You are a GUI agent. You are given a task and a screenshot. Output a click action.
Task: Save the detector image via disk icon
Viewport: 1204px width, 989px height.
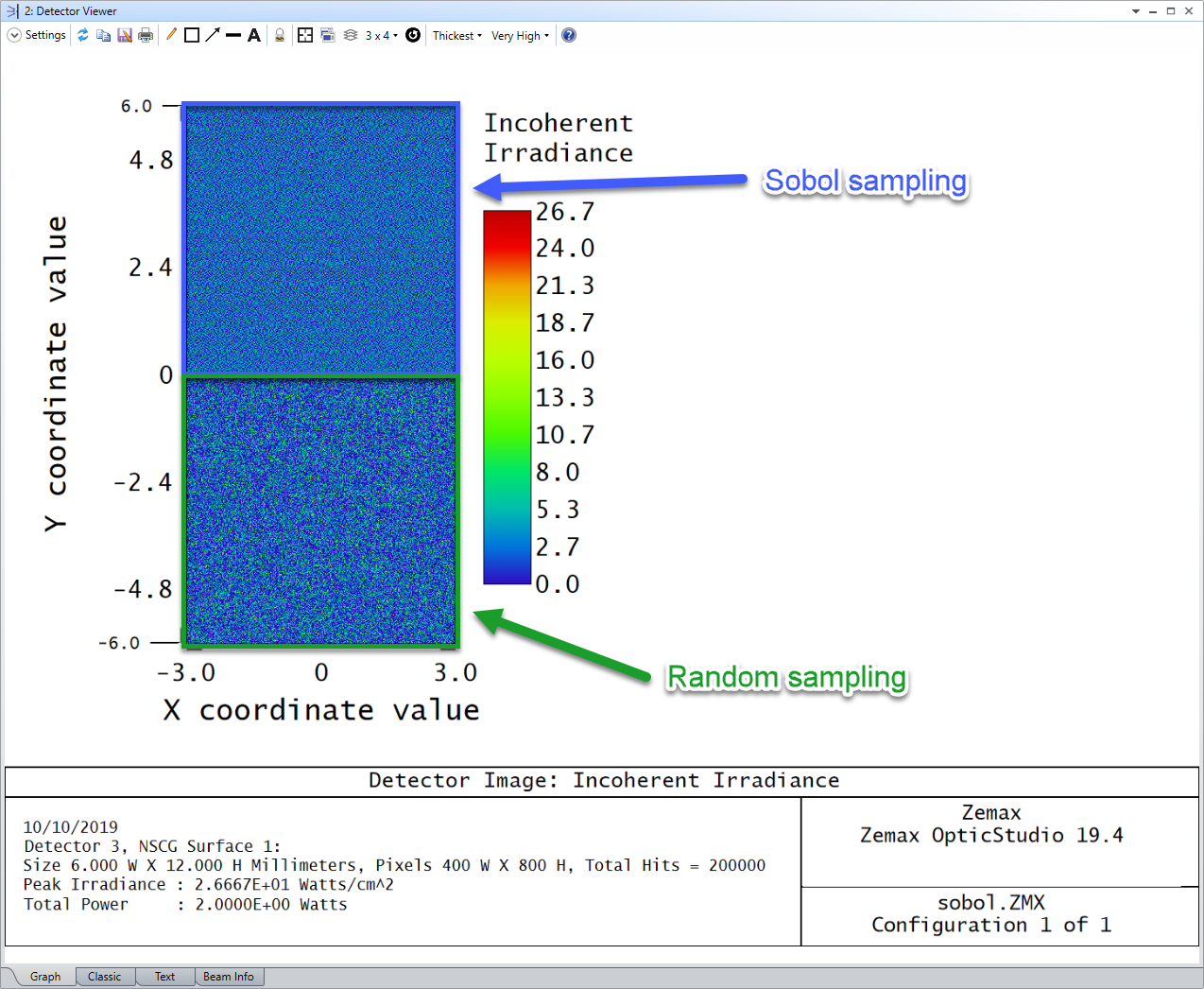coord(125,35)
